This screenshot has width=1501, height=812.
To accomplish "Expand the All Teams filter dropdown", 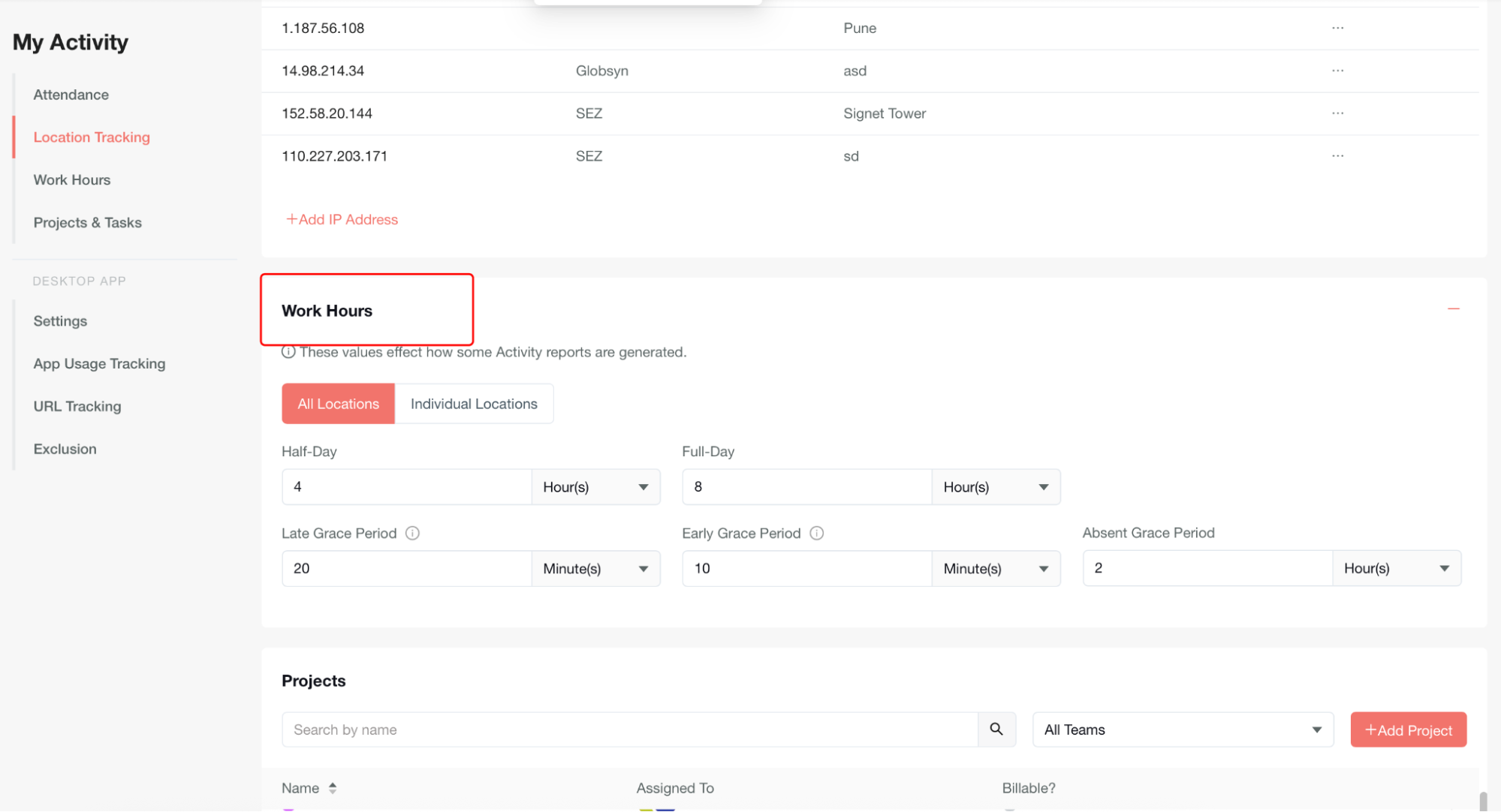I will [1182, 729].
